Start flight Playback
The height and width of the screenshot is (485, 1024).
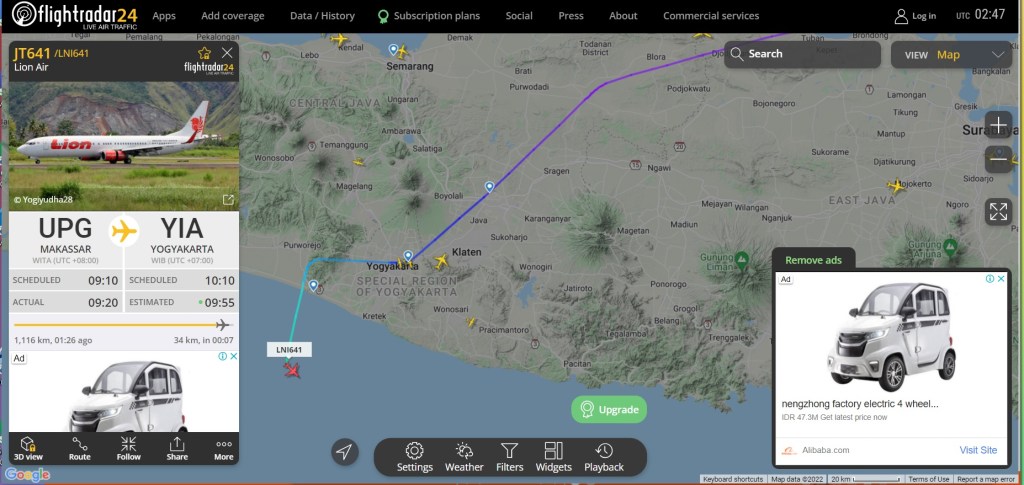pos(604,457)
